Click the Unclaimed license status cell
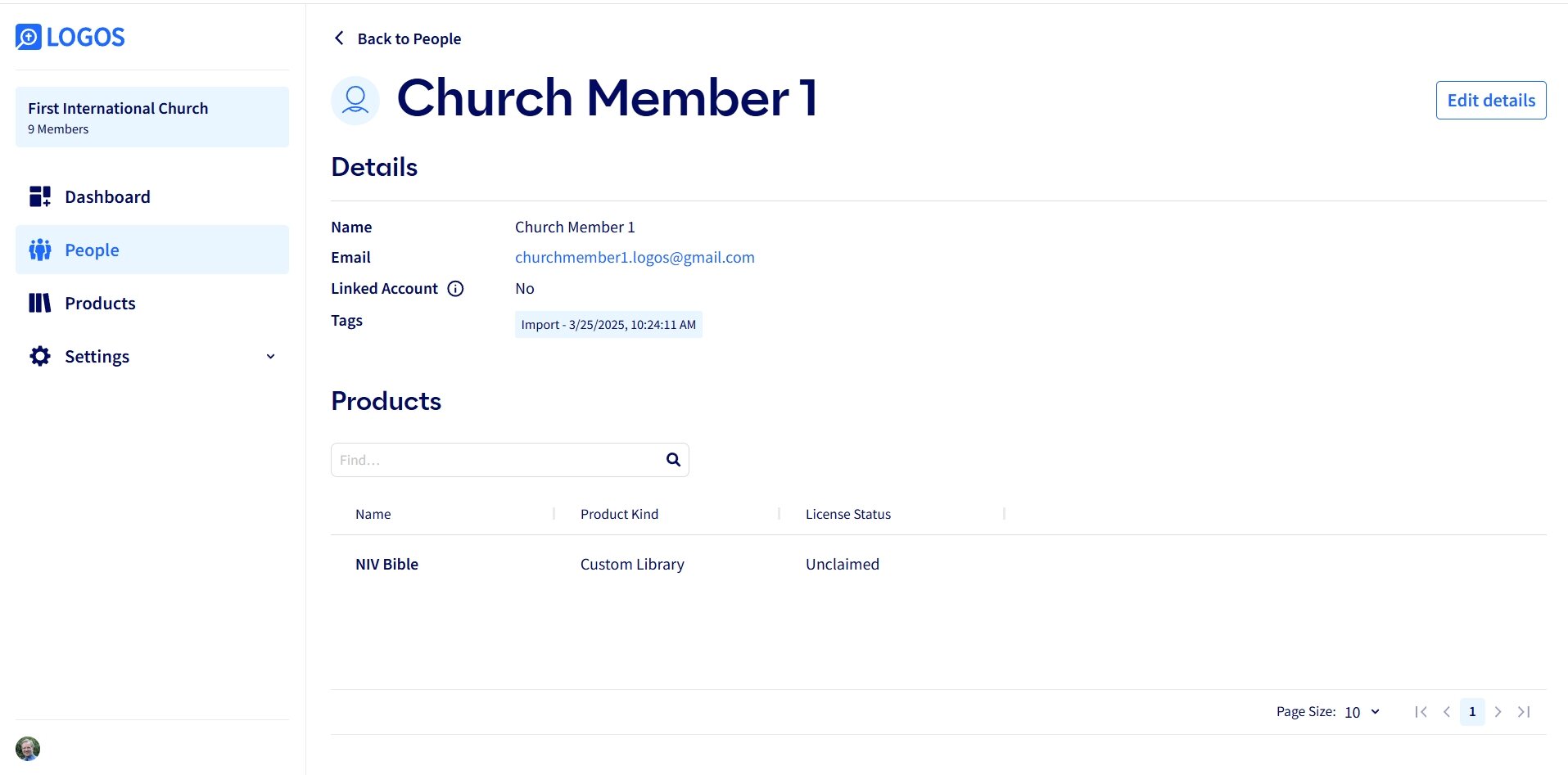The width and height of the screenshot is (1568, 775). [x=843, y=564]
